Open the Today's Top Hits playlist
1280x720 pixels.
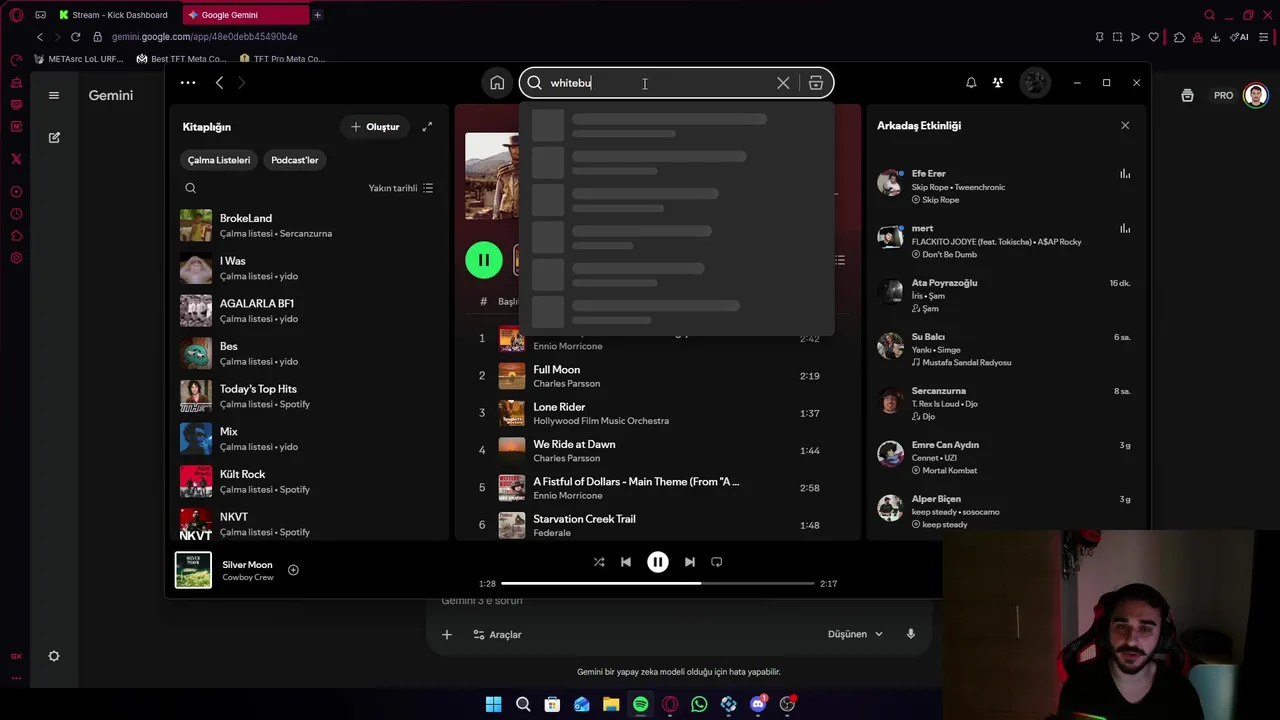click(x=308, y=396)
